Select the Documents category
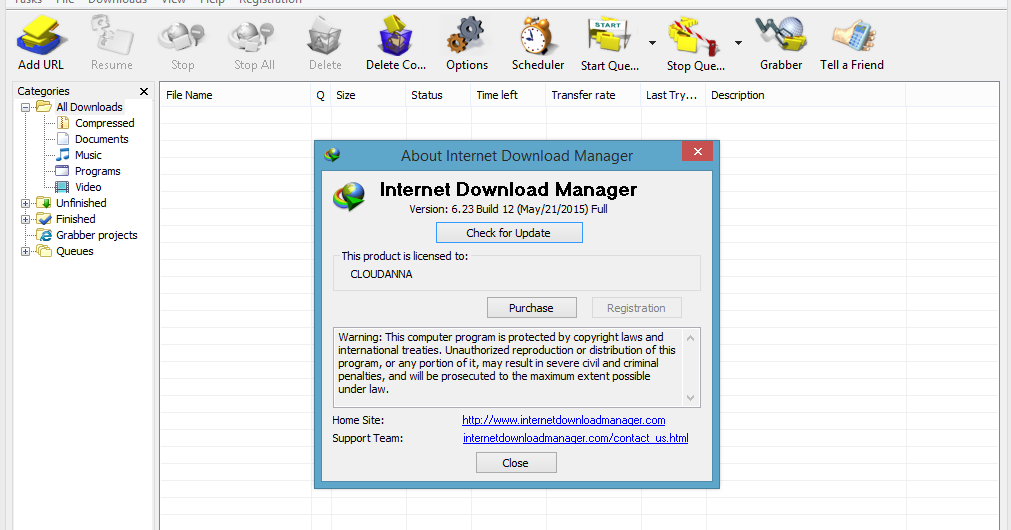 [x=101, y=139]
